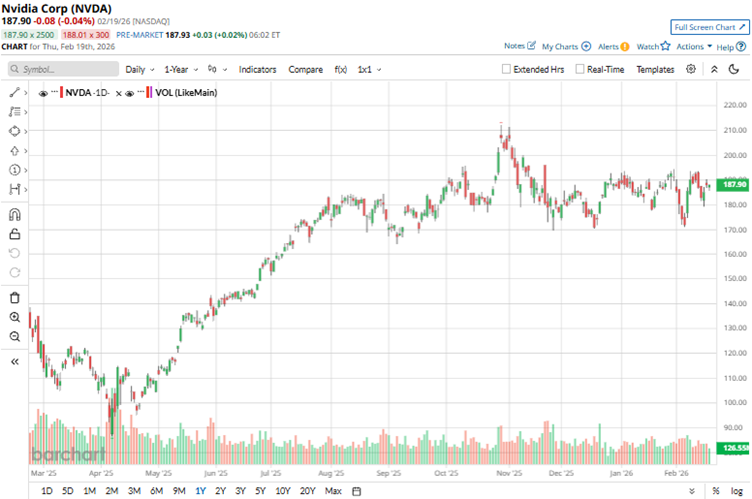Enable the Real-Time checkbox

click(x=580, y=70)
